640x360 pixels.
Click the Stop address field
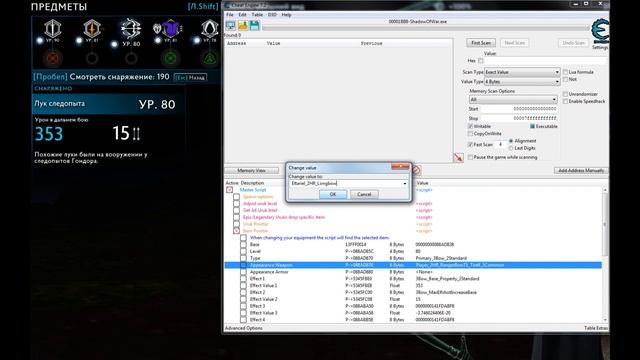tap(519, 118)
